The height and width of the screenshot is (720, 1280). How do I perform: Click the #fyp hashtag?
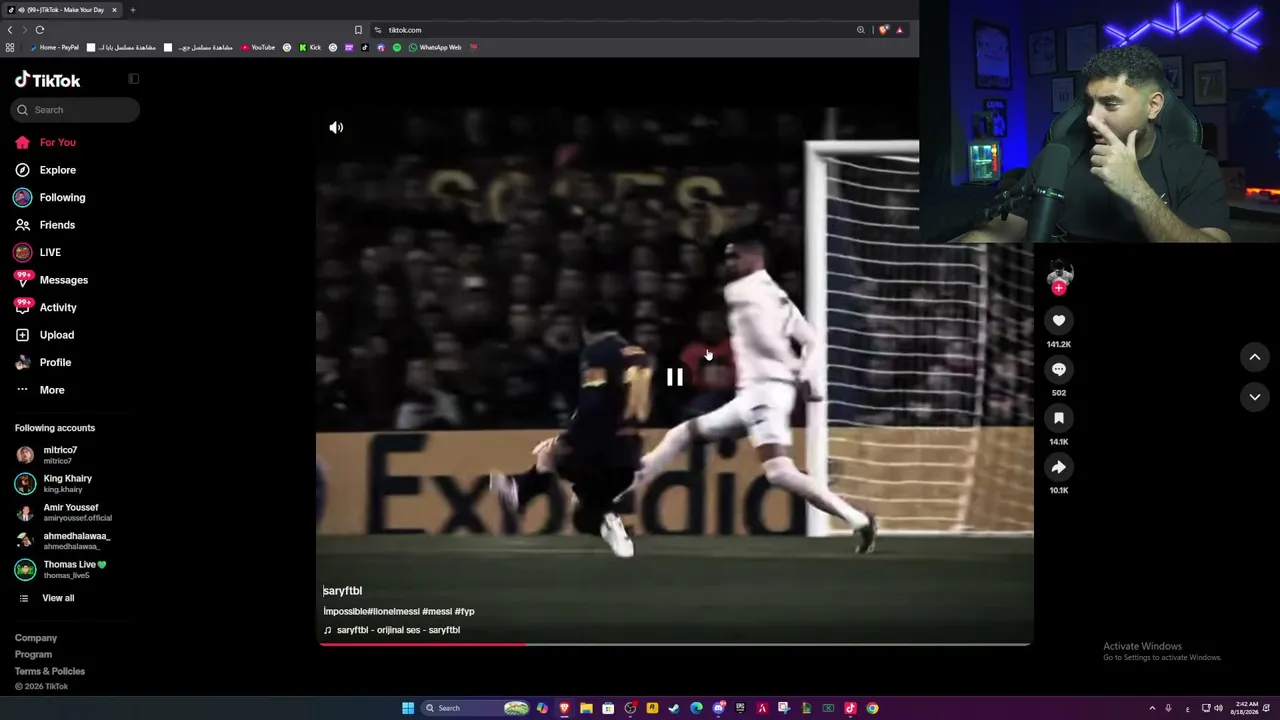(465, 611)
